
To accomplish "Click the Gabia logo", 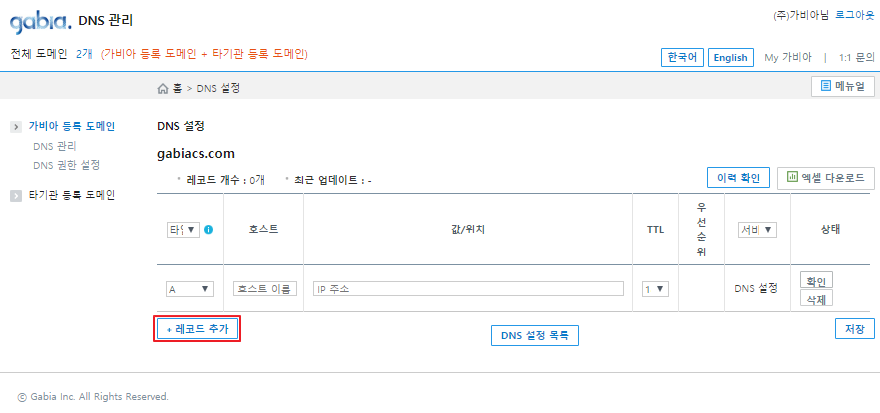I will (40, 19).
